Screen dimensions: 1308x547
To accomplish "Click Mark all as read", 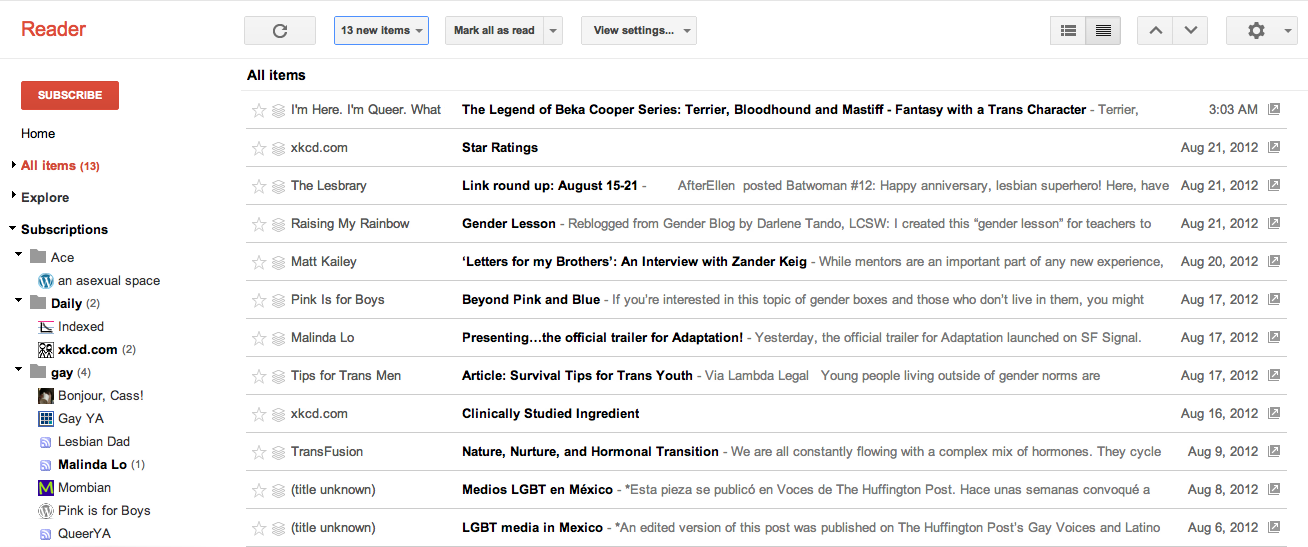I will (494, 31).
